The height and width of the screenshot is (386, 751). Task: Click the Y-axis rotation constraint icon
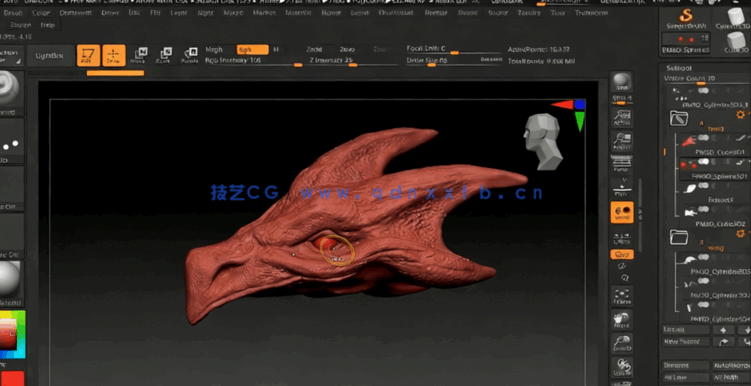(x=622, y=266)
